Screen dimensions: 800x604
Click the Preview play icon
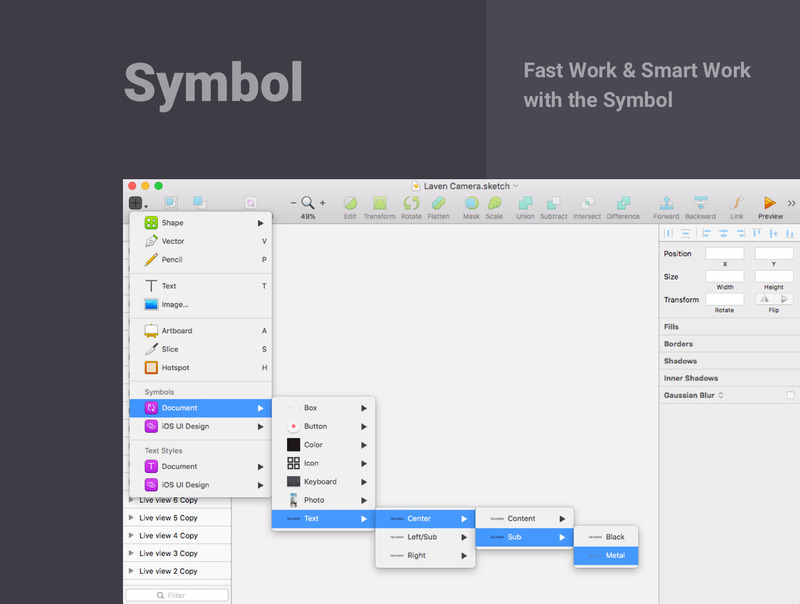click(770, 203)
